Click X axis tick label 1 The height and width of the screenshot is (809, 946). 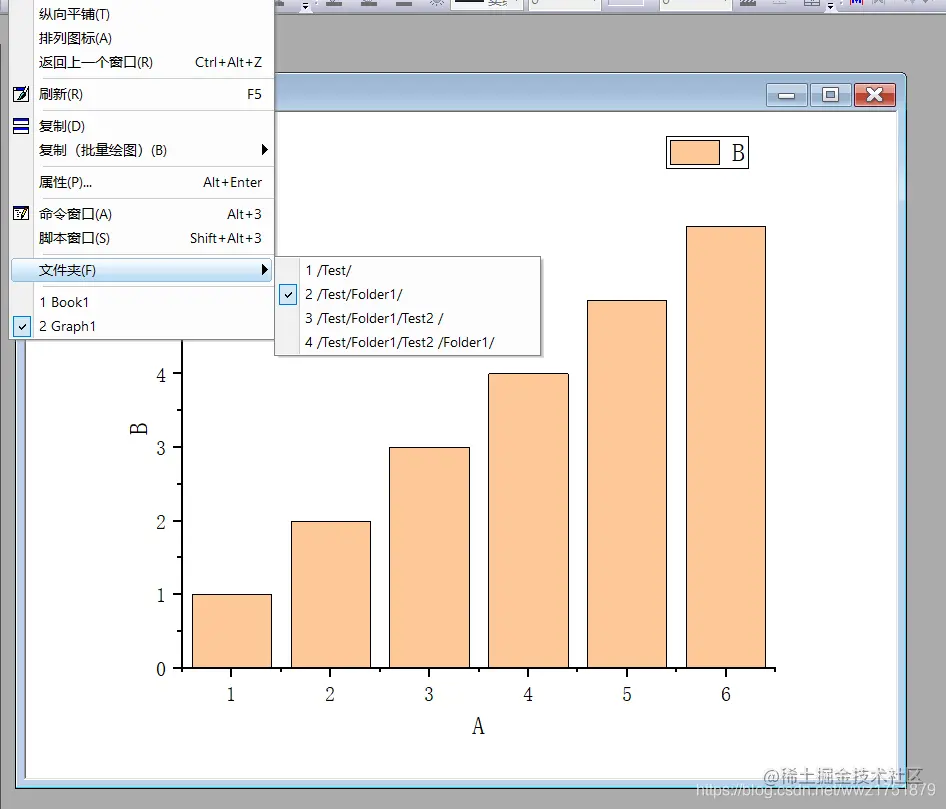tap(230, 694)
